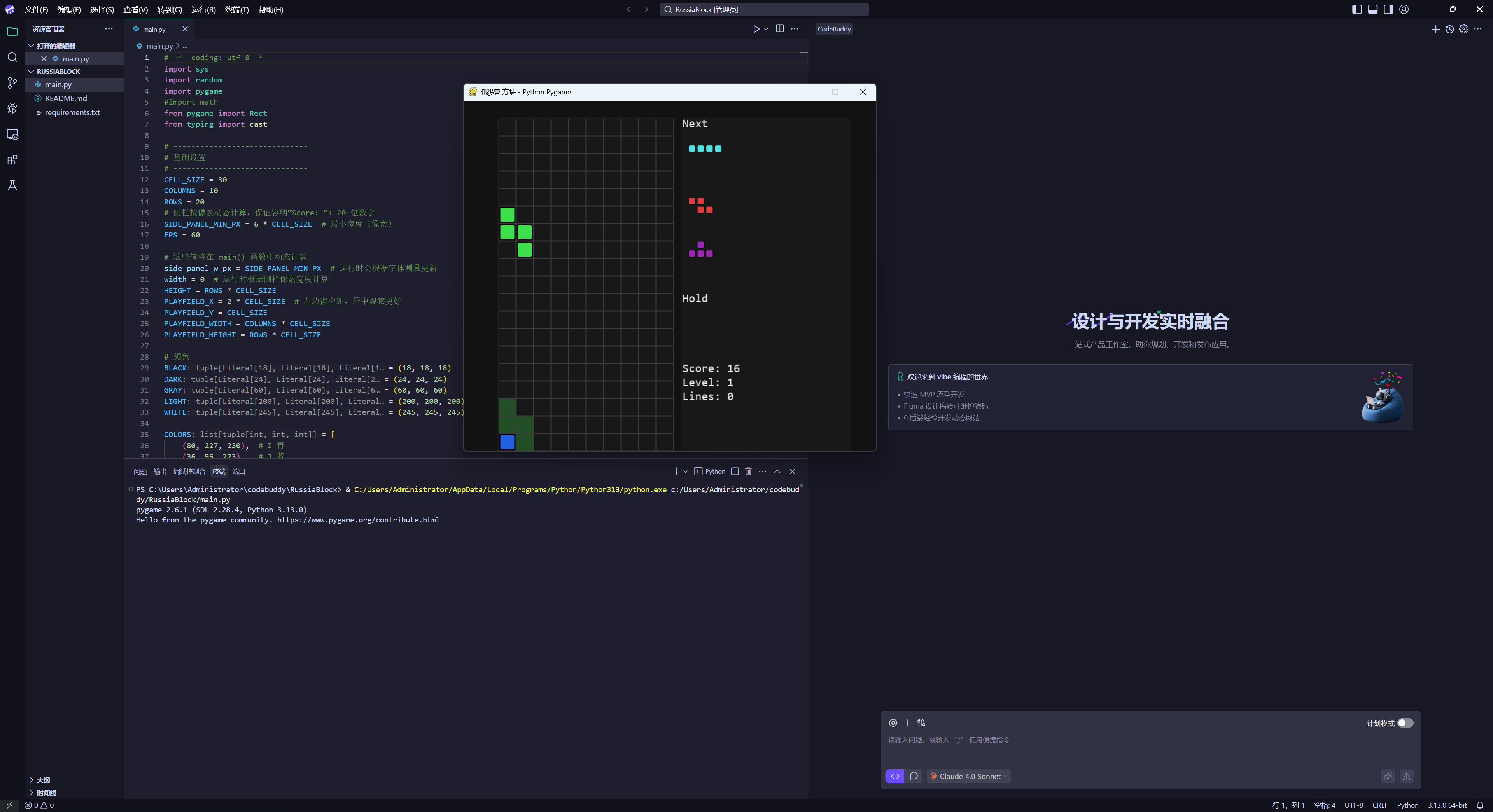The height and width of the screenshot is (812, 1493).
Task: Open the Search sidebar icon
Action: tap(12, 58)
